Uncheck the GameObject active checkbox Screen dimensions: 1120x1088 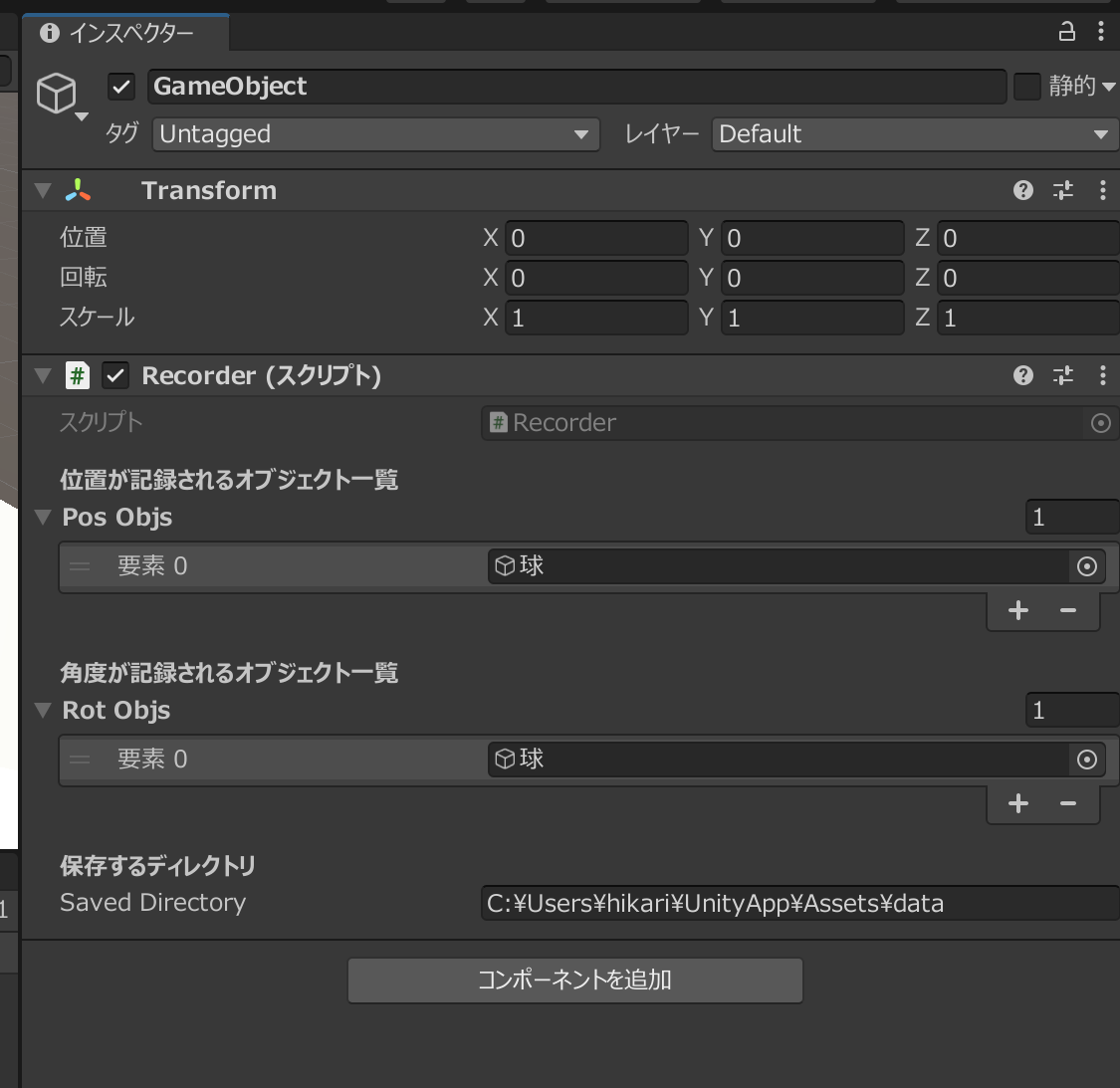click(x=120, y=87)
